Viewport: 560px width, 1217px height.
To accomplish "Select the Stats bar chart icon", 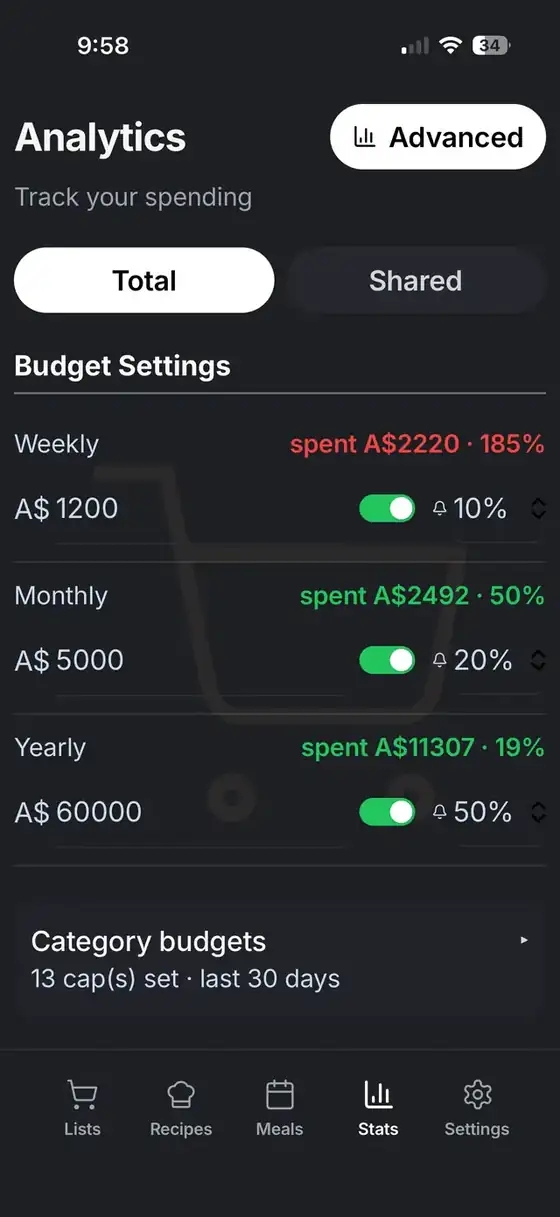I will (378, 1095).
